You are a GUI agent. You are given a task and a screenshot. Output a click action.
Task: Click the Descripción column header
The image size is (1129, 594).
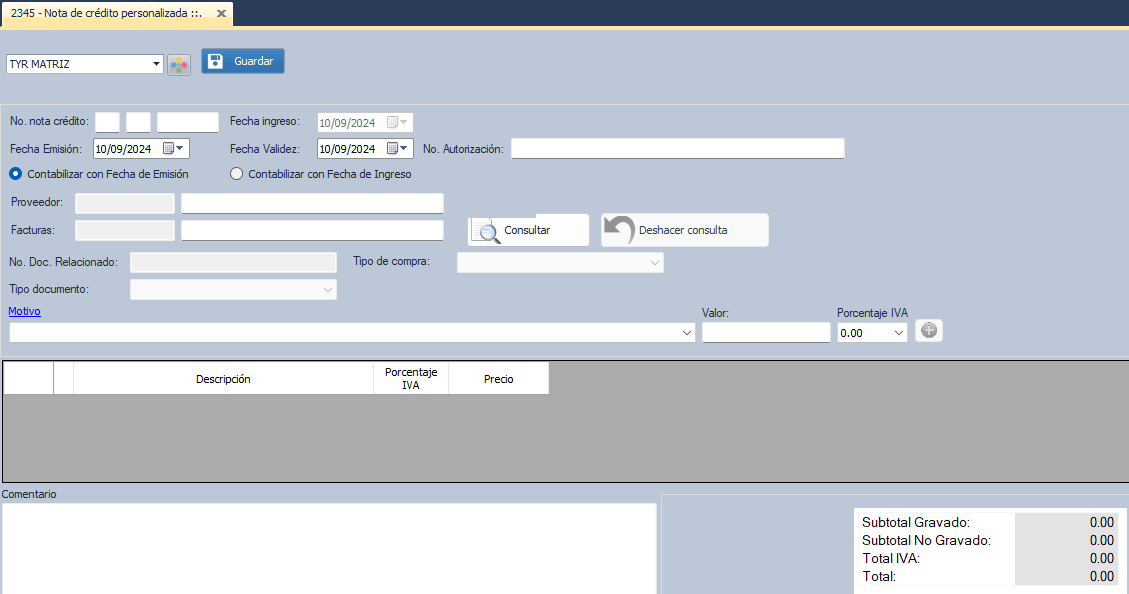point(223,379)
